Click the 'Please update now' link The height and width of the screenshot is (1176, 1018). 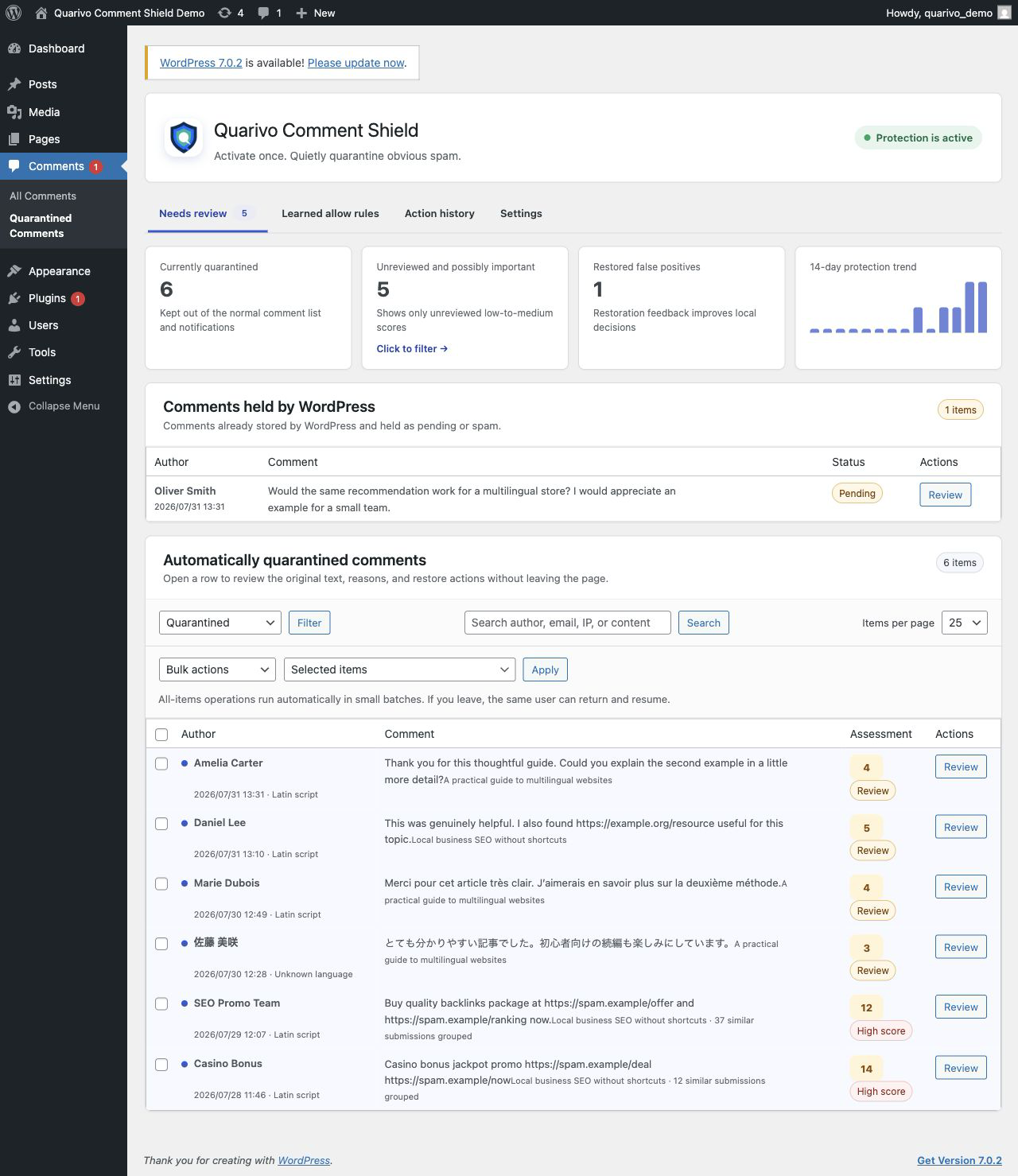pos(356,63)
